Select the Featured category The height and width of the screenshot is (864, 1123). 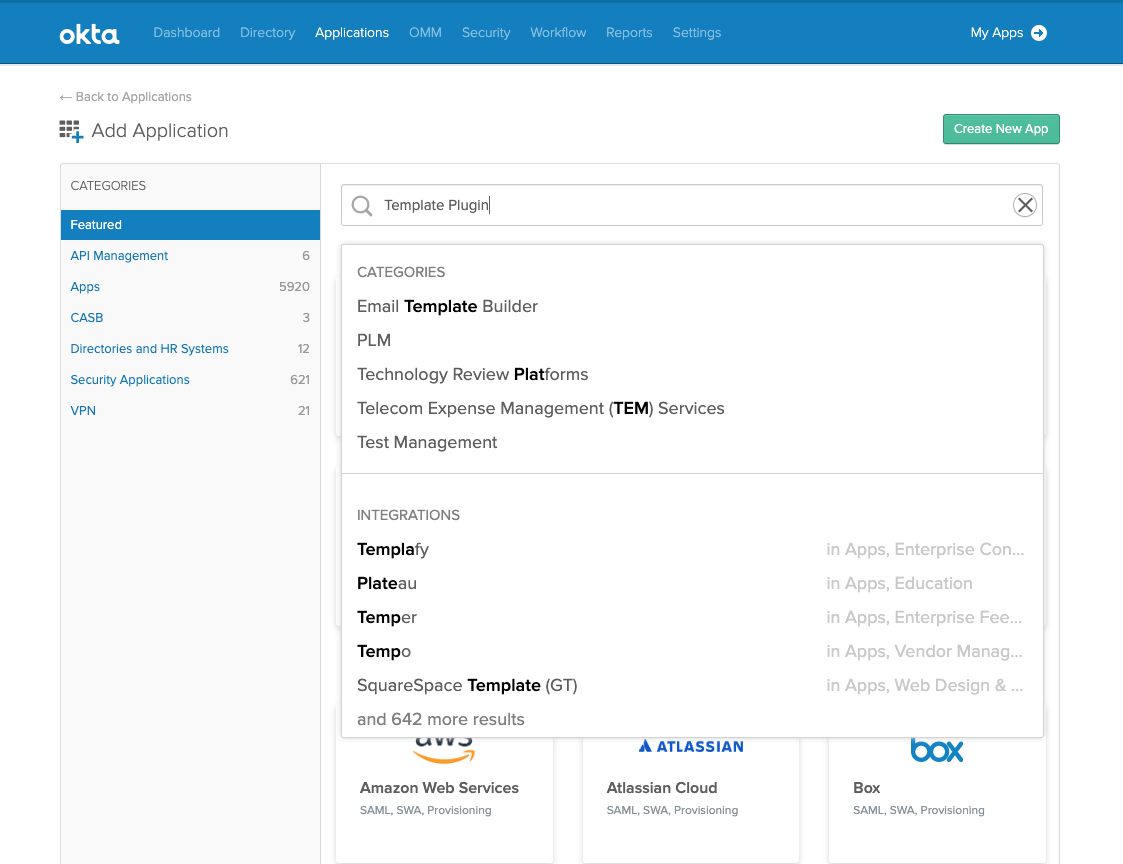coord(190,225)
